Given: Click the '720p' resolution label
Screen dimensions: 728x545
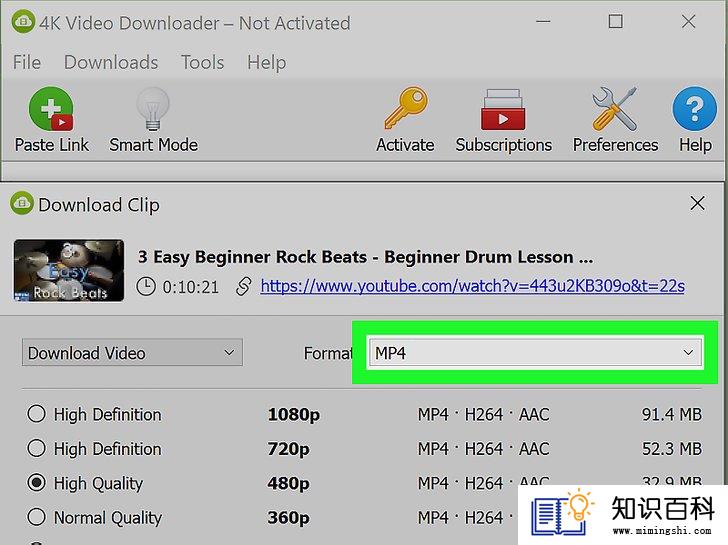Looking at the screenshot, I should tap(288, 449).
